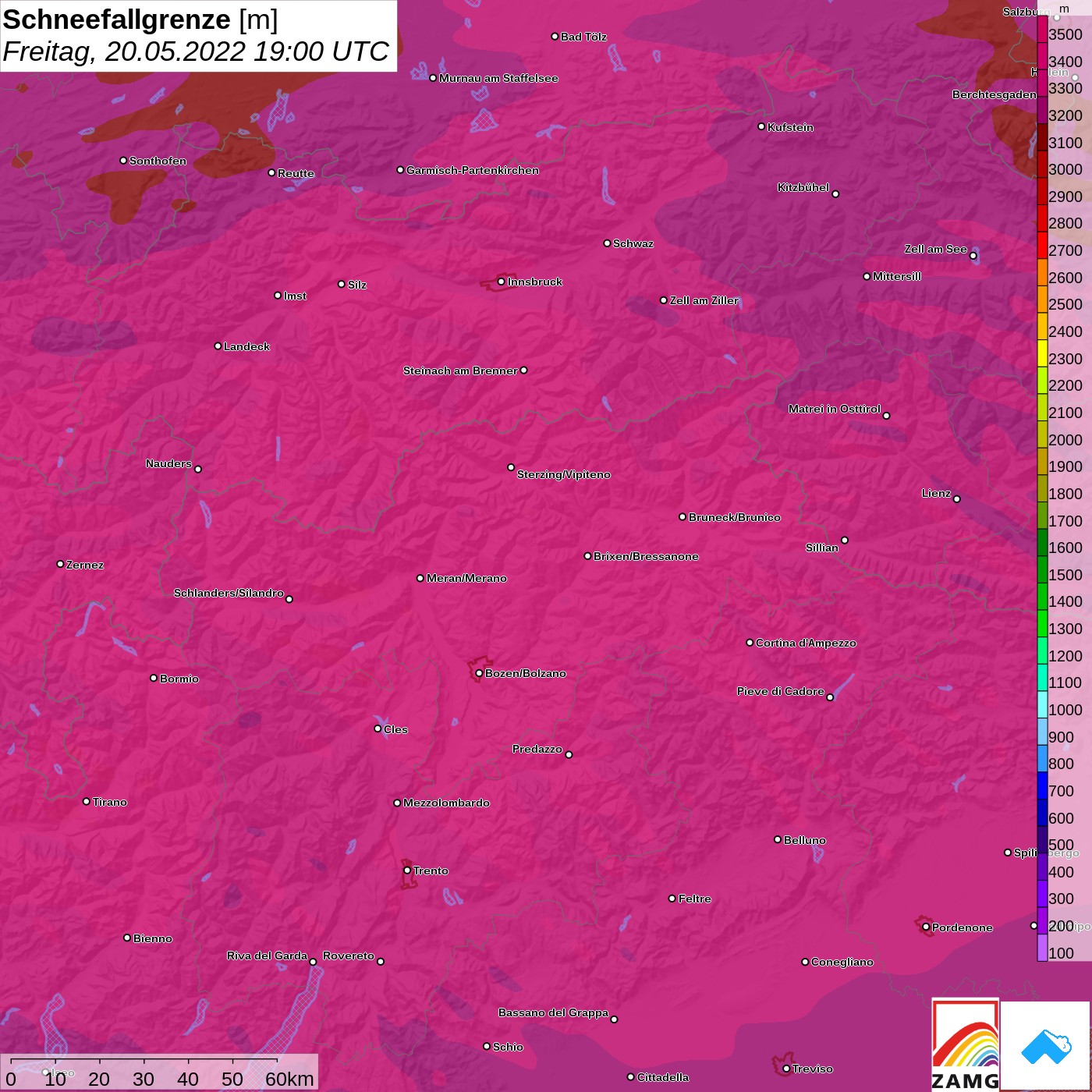Select the Bruneck/Brunico label

tap(734, 517)
